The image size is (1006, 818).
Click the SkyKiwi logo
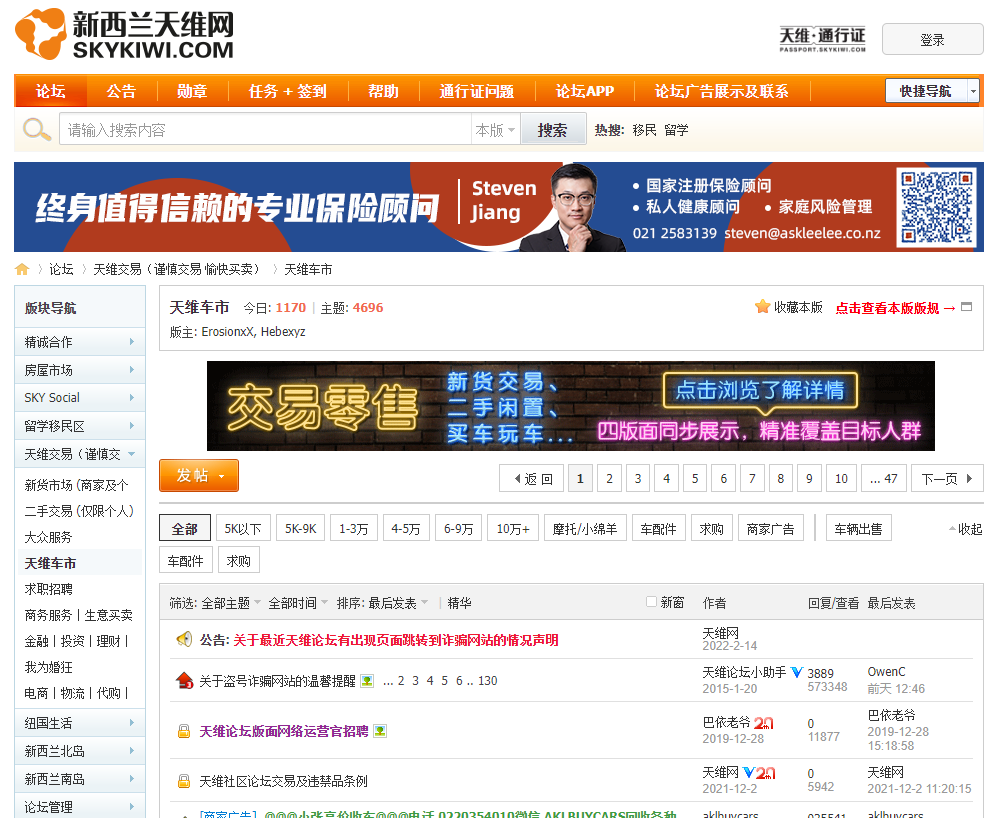pyautogui.click(x=125, y=34)
